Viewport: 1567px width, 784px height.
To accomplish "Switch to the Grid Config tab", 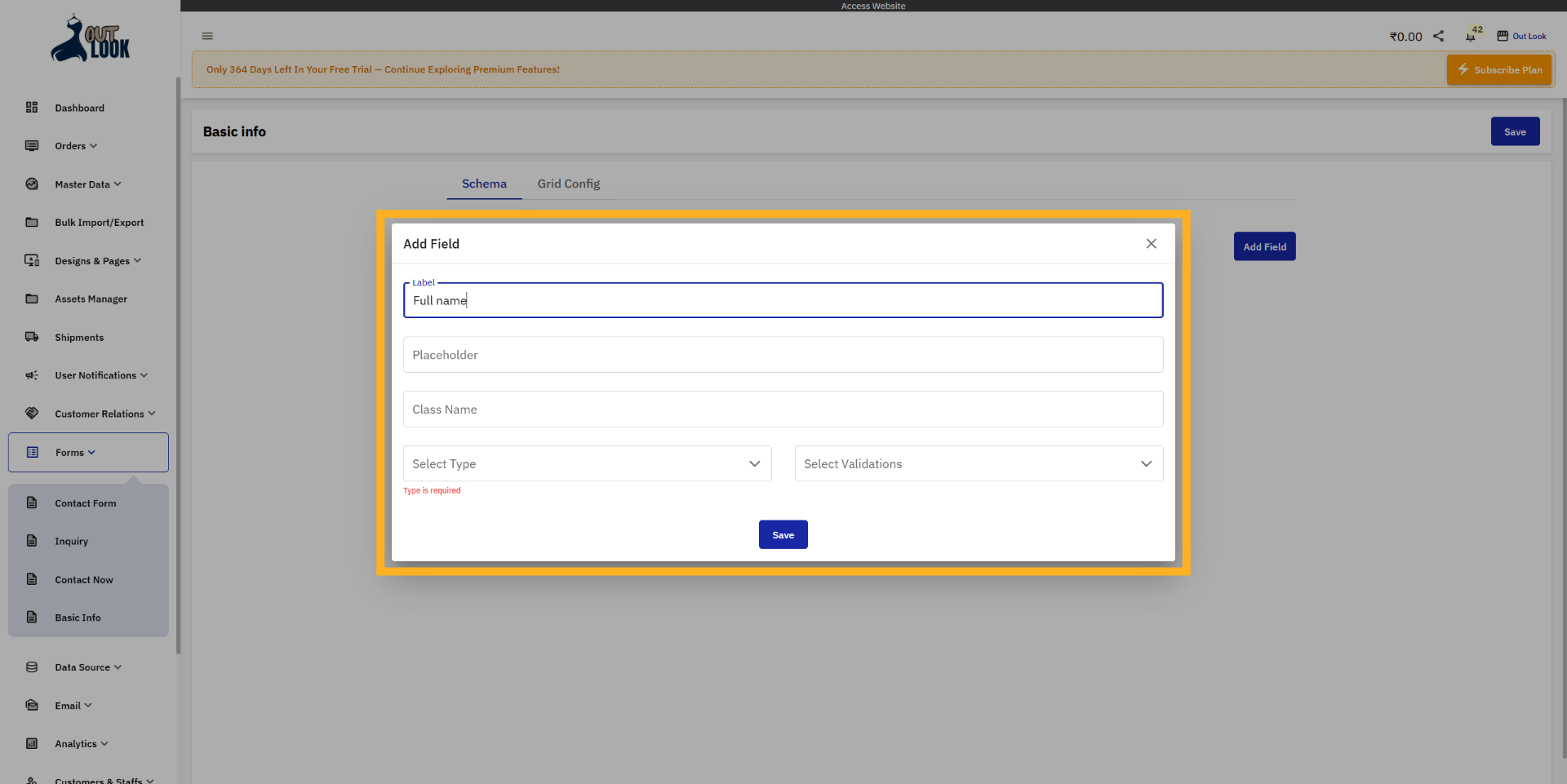I will [568, 184].
